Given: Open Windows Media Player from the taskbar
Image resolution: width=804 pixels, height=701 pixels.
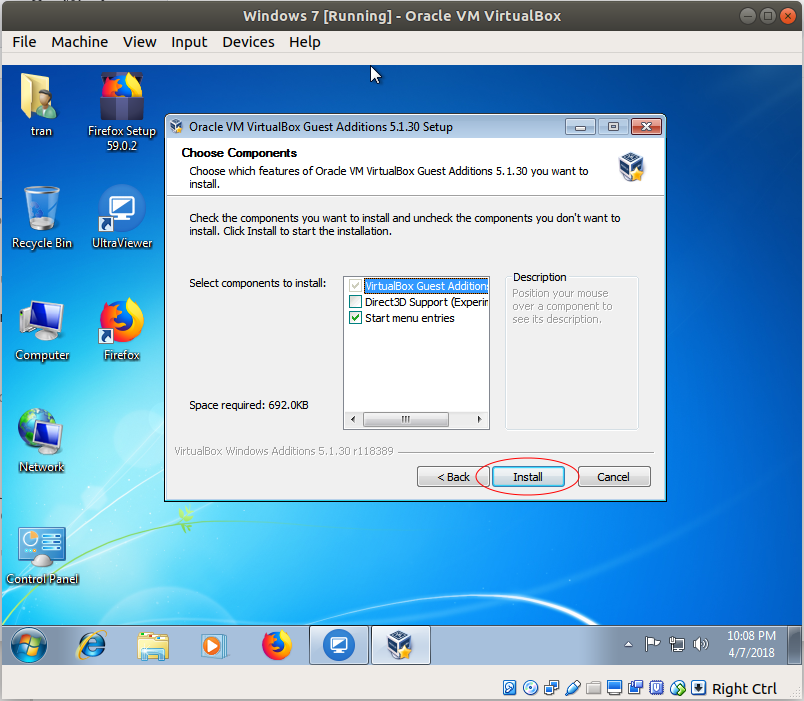Looking at the screenshot, I should coord(214,645).
